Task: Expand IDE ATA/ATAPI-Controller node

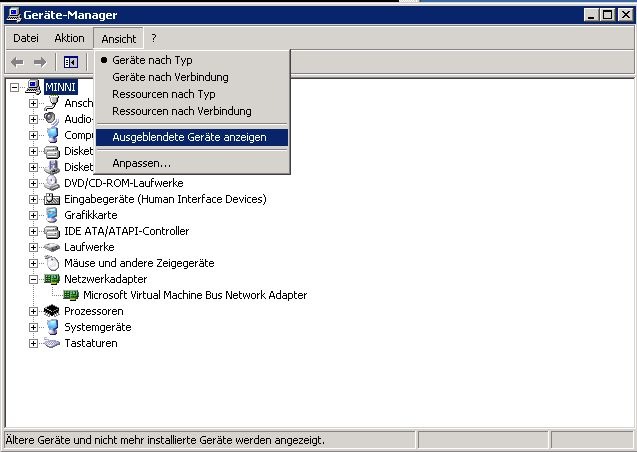Action: (x=34, y=231)
